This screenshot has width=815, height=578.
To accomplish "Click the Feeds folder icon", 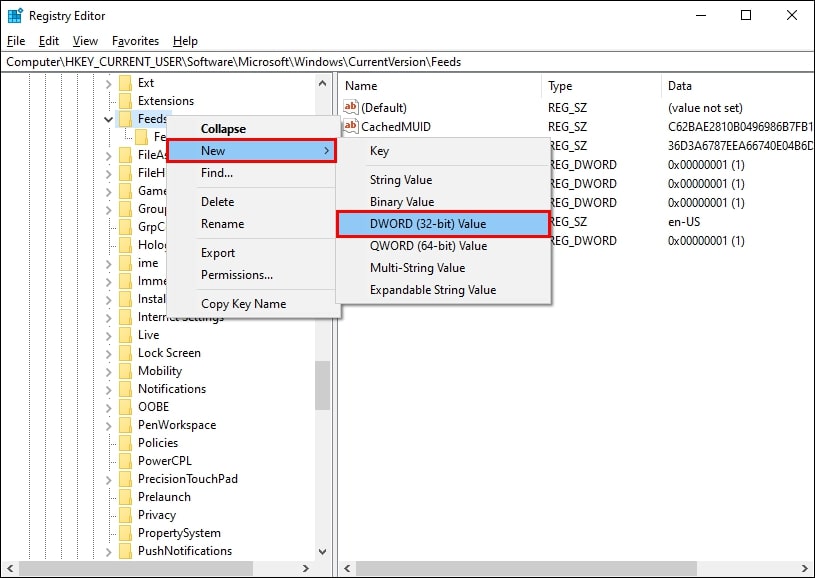I will click(x=125, y=119).
